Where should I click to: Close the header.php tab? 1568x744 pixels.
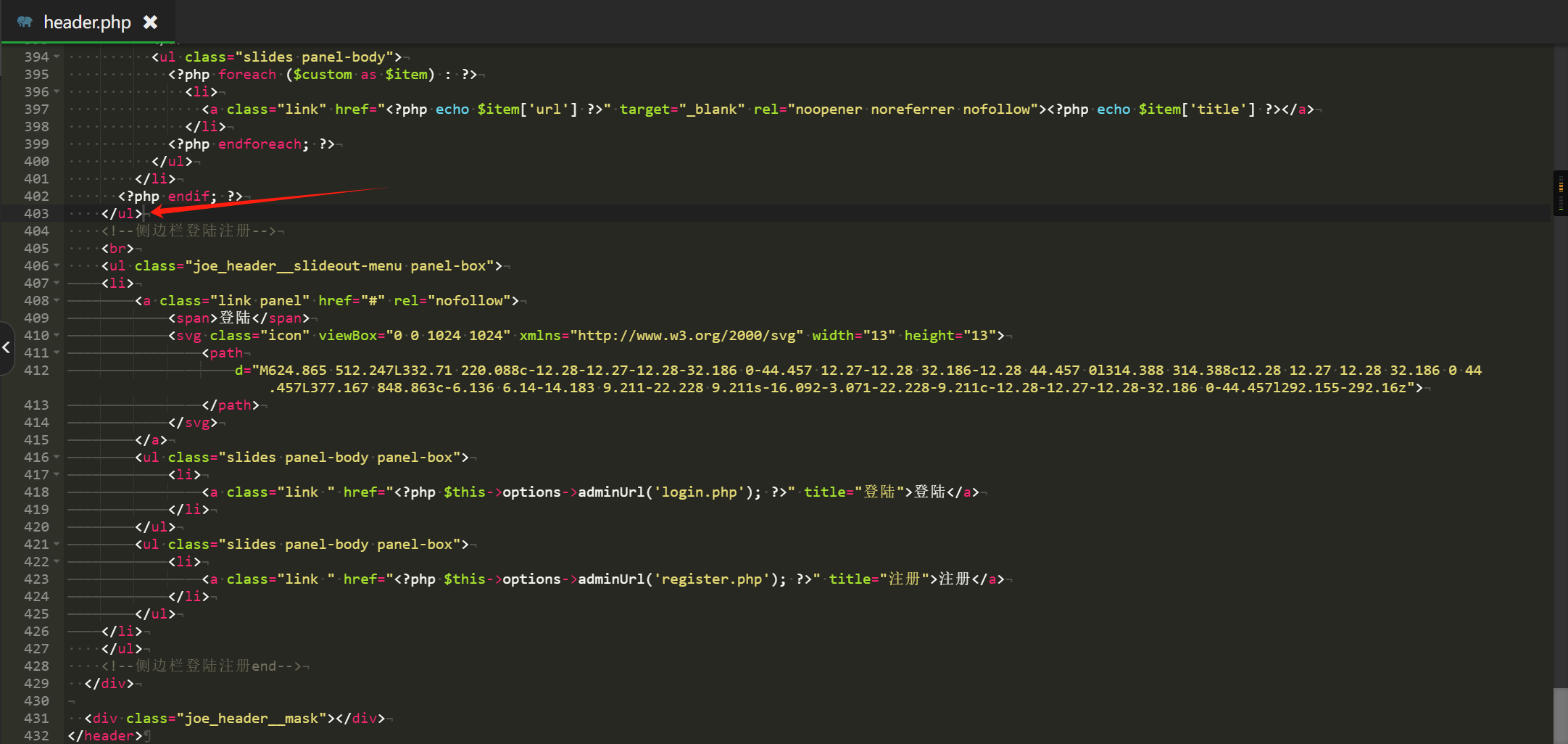tap(150, 22)
